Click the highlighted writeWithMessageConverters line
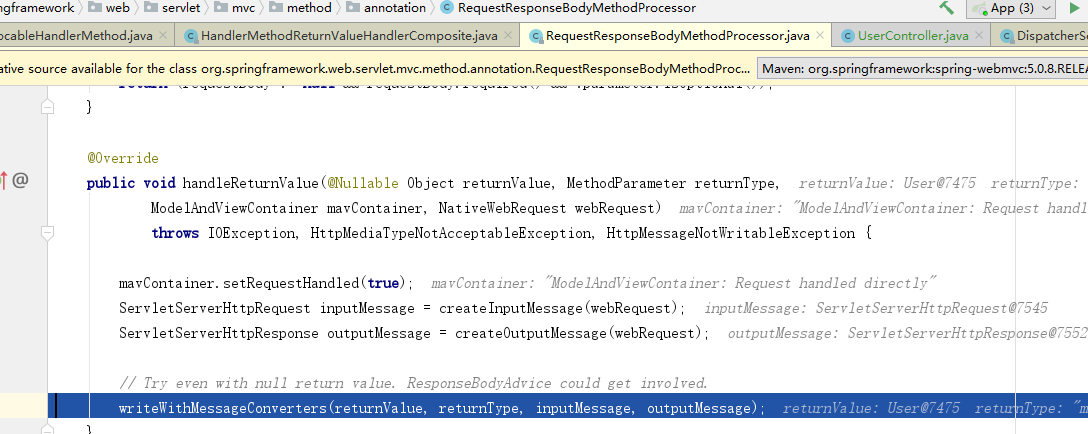 pyautogui.click(x=440, y=408)
